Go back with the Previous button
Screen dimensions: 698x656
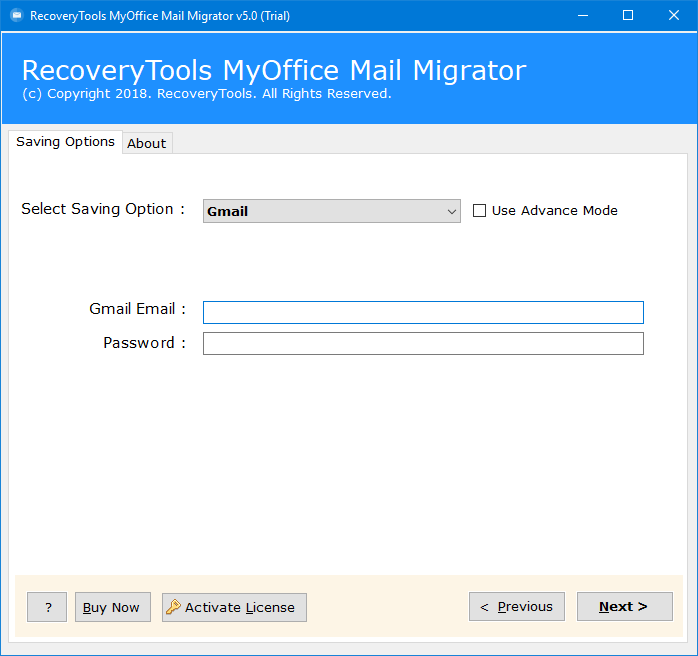(x=517, y=607)
